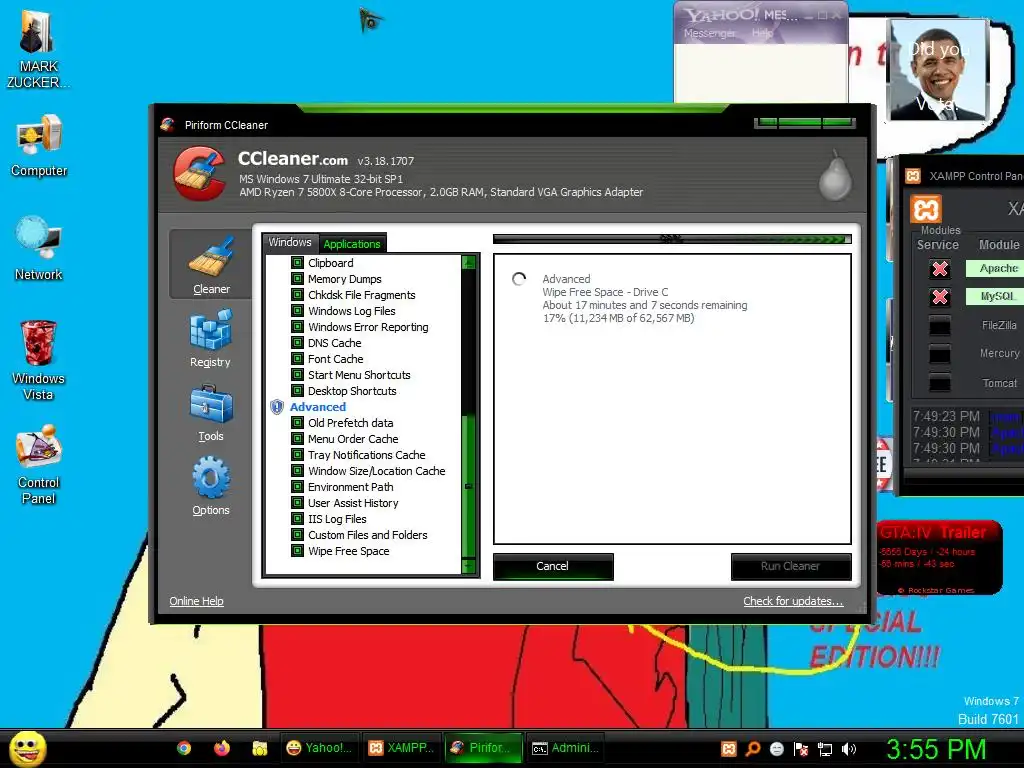The image size is (1024, 768).
Task: Toggle the Windows Log Files checkbox
Action: (x=297, y=311)
